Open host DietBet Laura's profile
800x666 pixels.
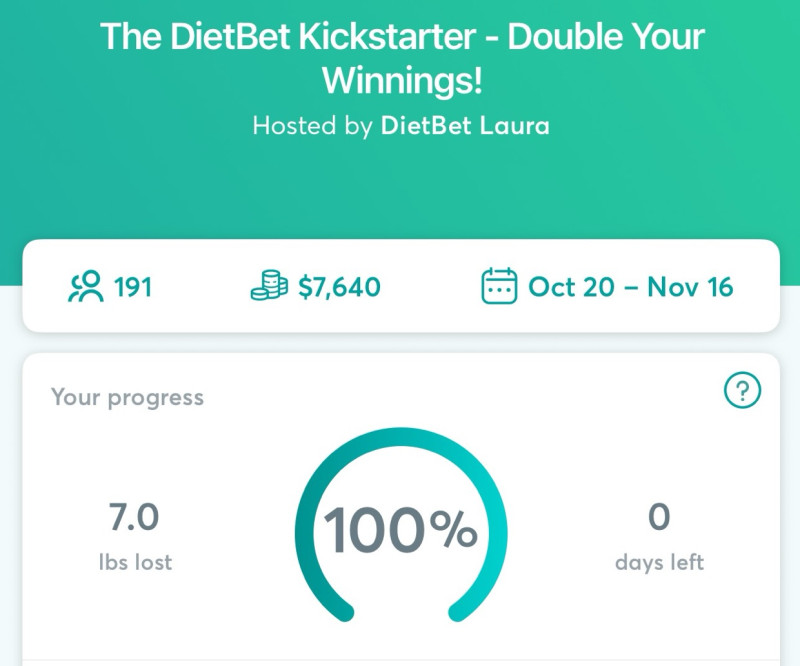[x=465, y=126]
